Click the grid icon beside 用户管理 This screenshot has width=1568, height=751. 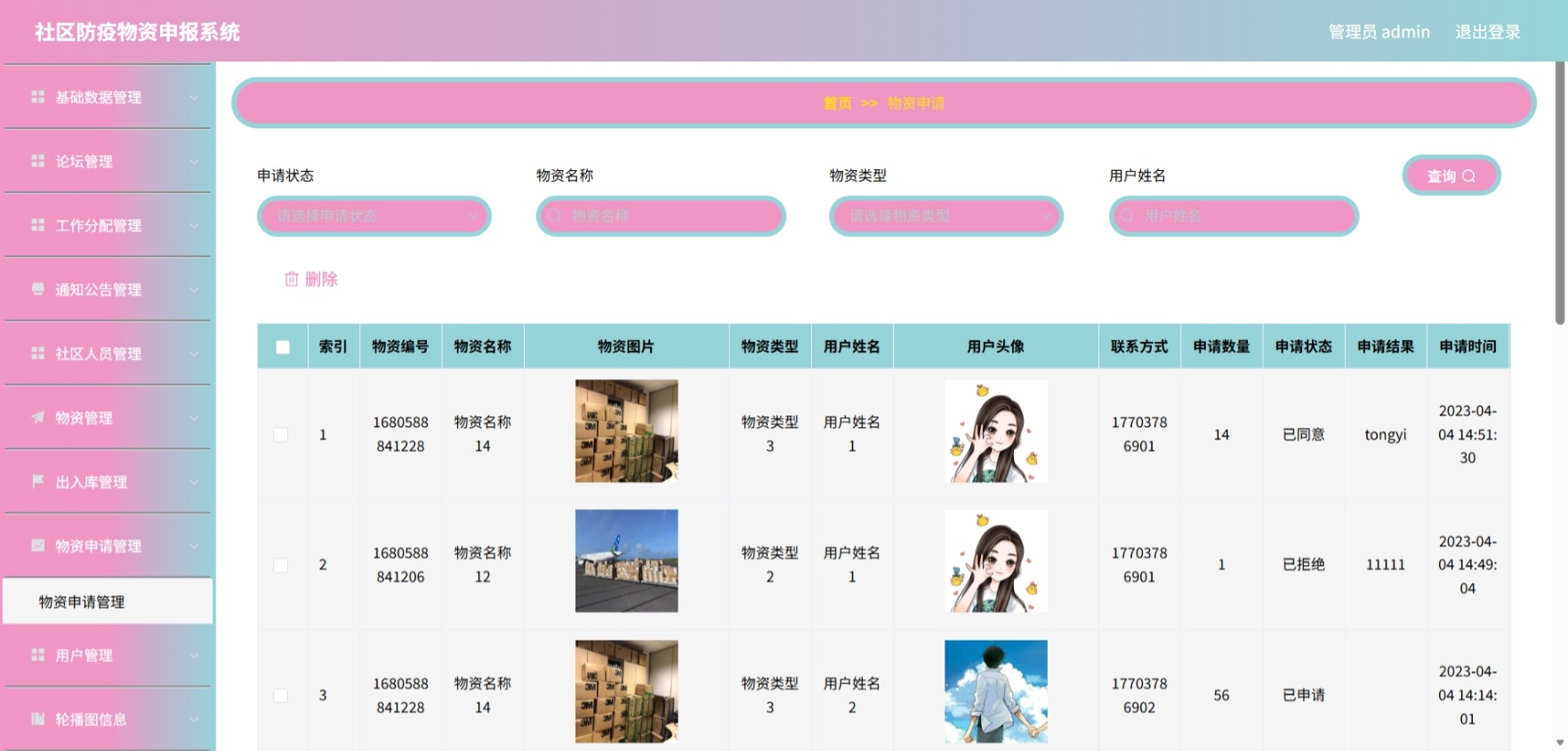[x=37, y=655]
